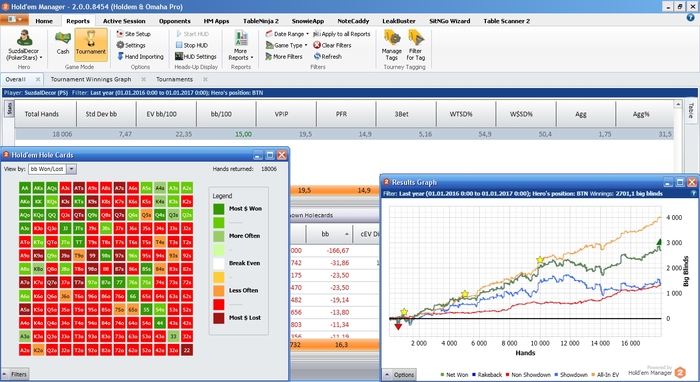
Task: Switch to the Home ribbon tab
Action: pyautogui.click(x=44, y=21)
